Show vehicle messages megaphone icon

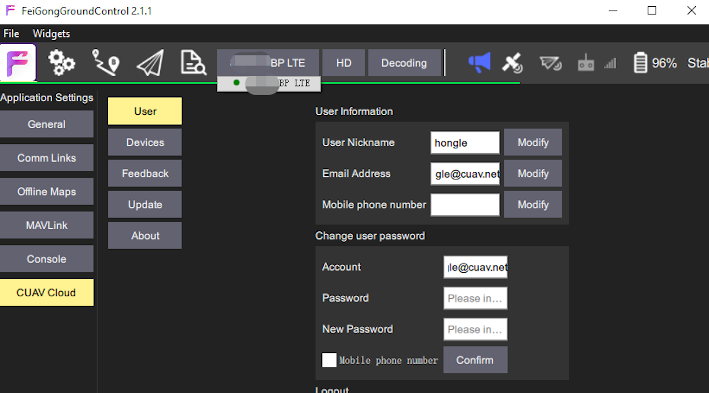tap(479, 62)
